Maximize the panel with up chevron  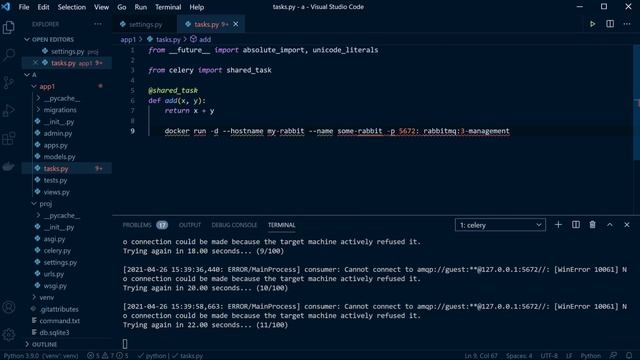tap(609, 225)
